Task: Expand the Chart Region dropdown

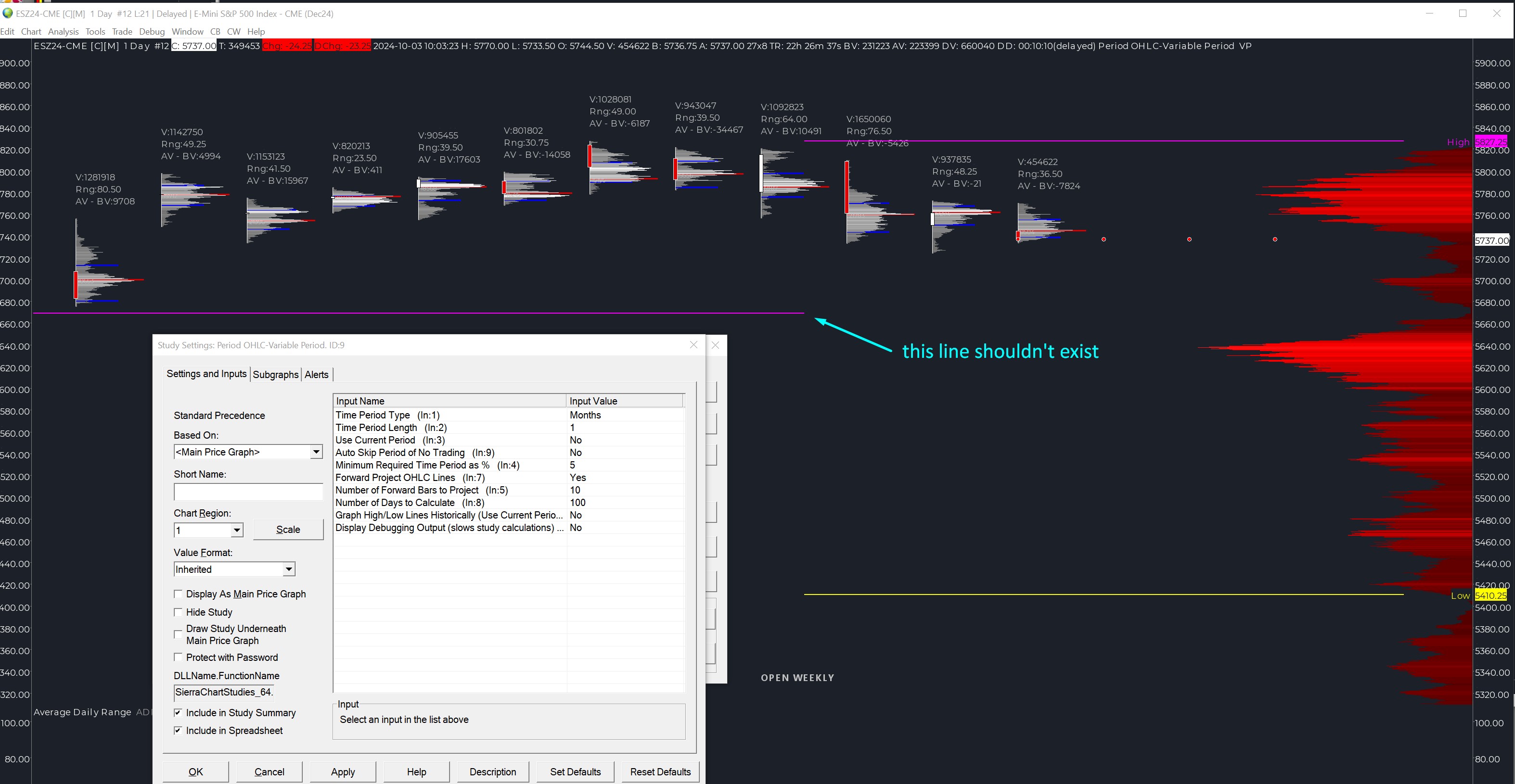Action: [x=236, y=530]
